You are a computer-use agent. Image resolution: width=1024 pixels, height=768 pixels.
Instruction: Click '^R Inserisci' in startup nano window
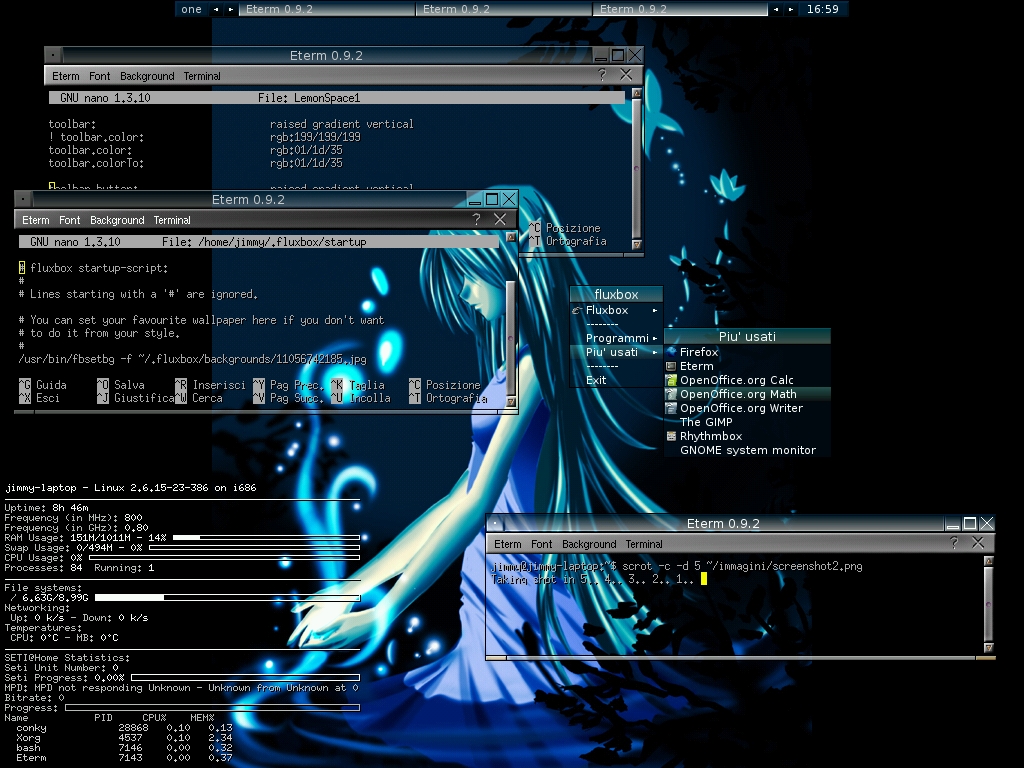click(210, 385)
